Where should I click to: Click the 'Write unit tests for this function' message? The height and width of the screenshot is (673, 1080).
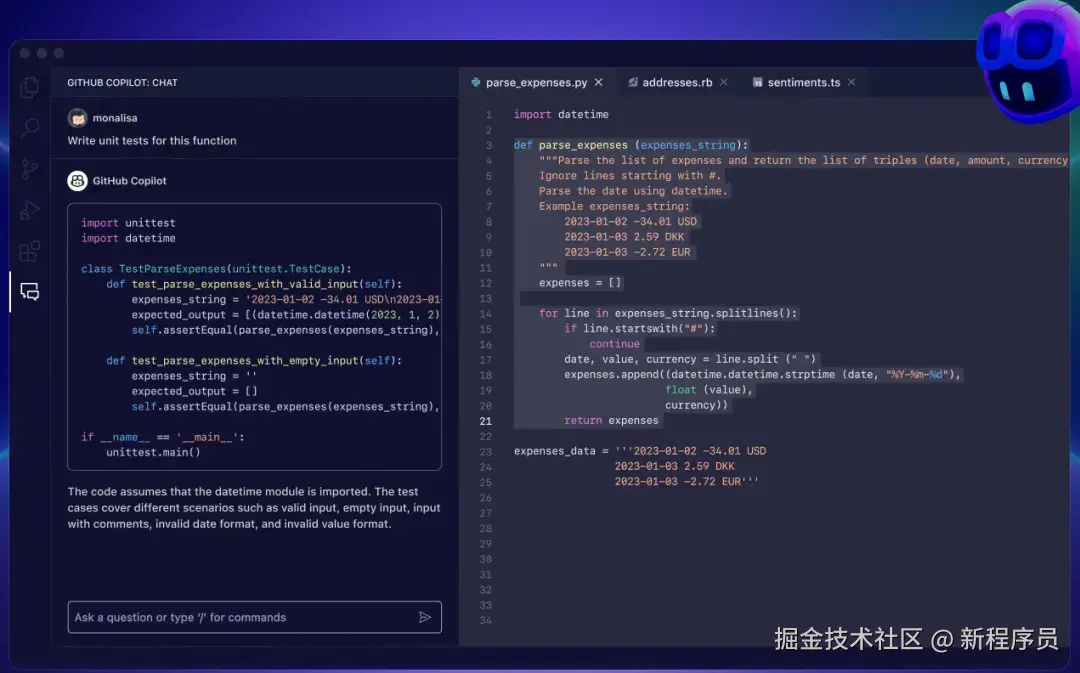pos(152,141)
